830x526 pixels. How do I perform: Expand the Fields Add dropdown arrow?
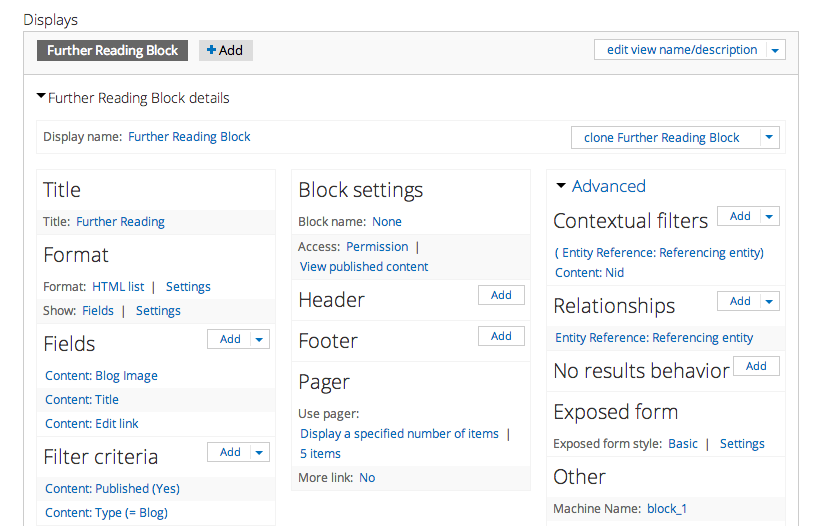pos(260,340)
